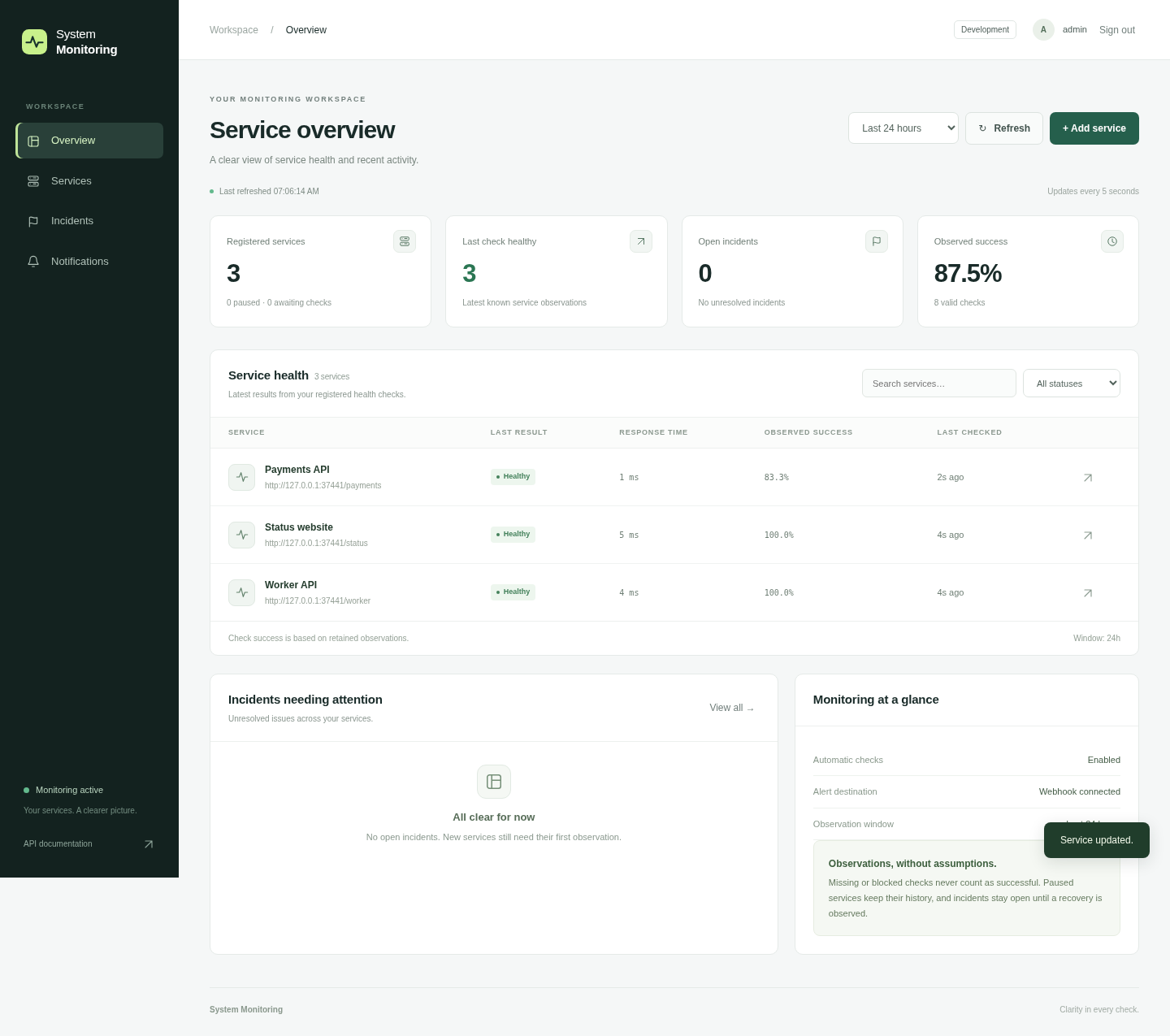Click the Last check healthy arrow icon
The height and width of the screenshot is (1036, 1170).
click(x=641, y=241)
